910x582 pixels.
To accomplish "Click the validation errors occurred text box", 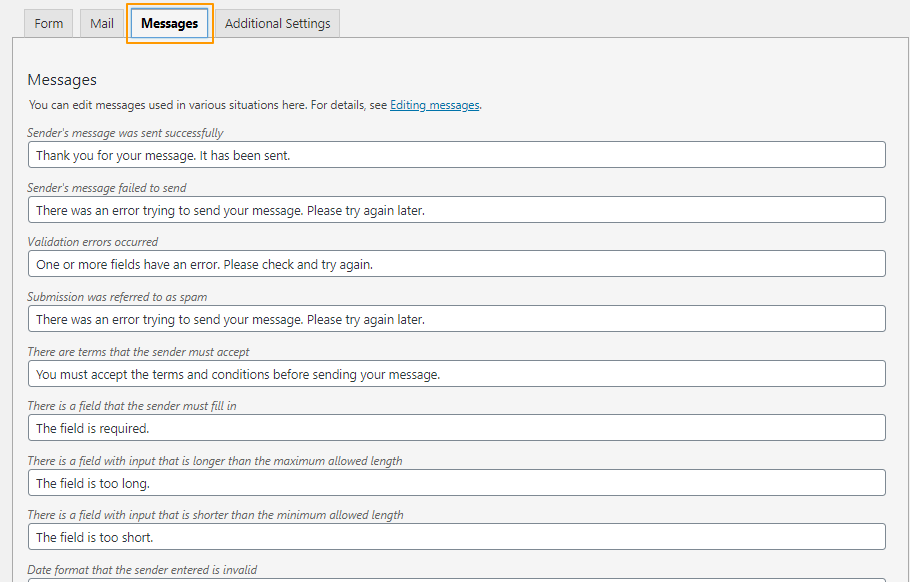I will (x=455, y=263).
